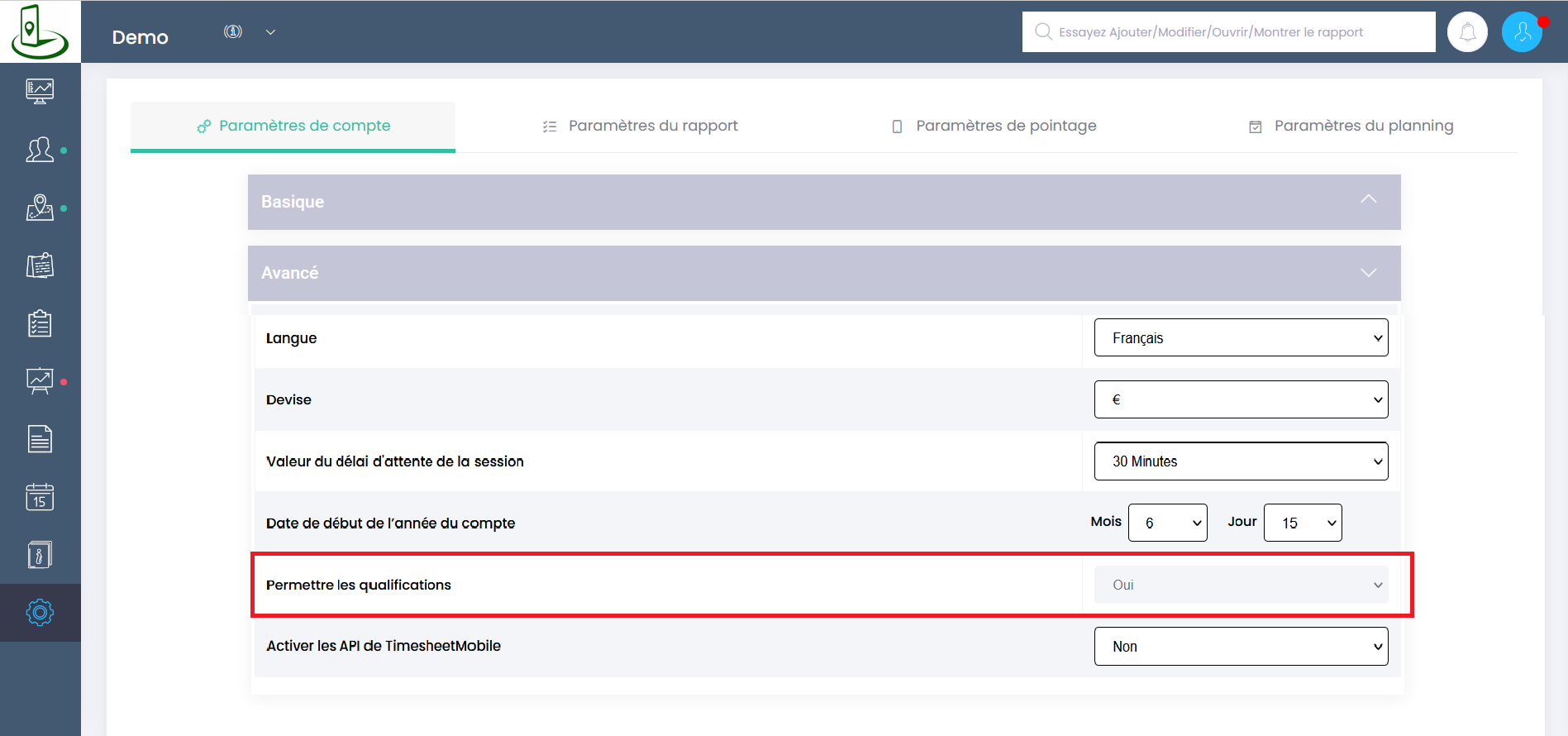Open the presentation chart reports icon
Image resolution: width=1568 pixels, height=736 pixels.
click(x=40, y=381)
